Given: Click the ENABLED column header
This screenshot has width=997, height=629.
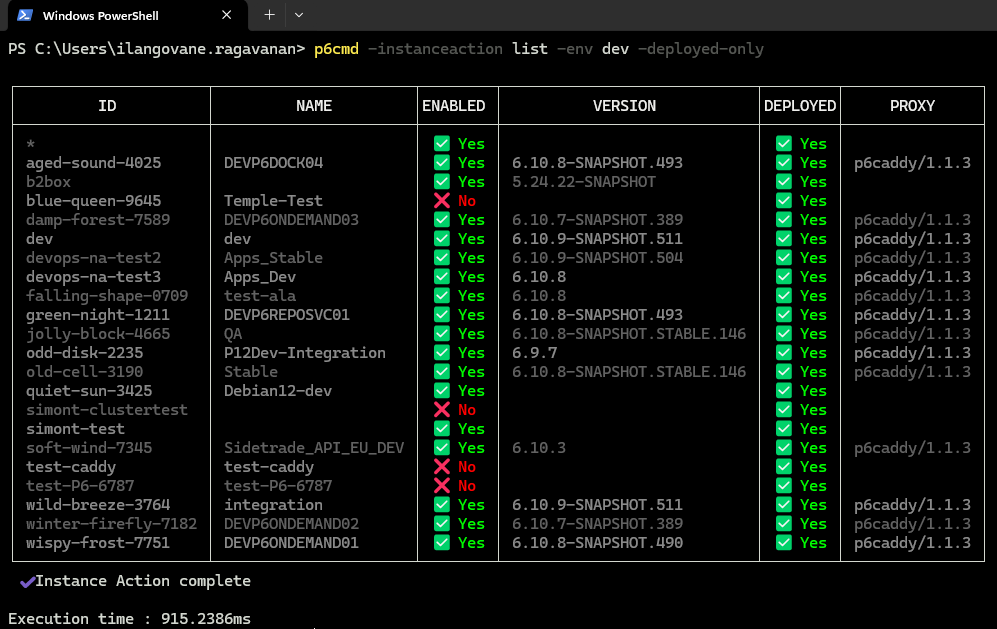Looking at the screenshot, I should click(x=454, y=106).
